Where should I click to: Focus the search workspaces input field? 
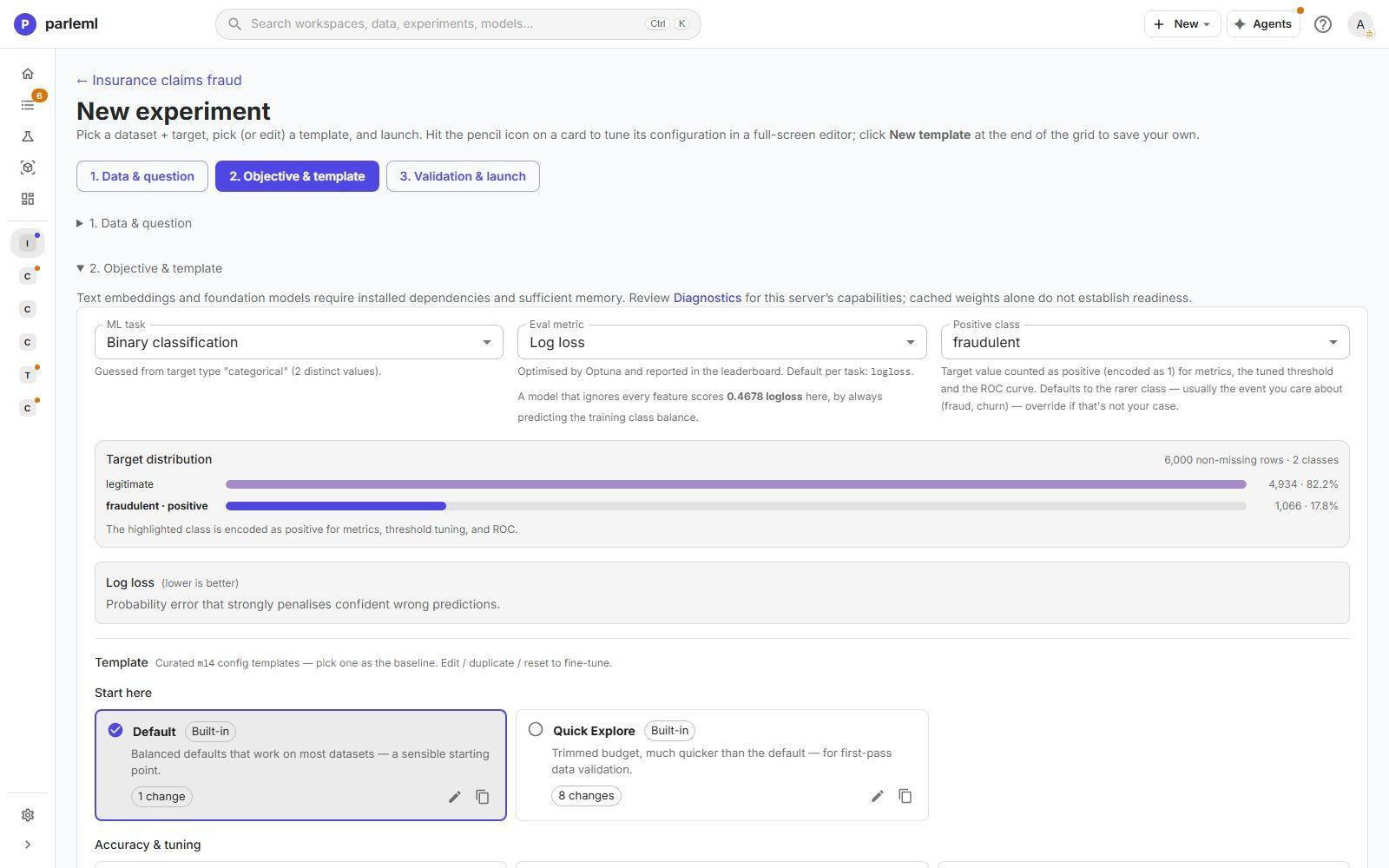pos(458,24)
